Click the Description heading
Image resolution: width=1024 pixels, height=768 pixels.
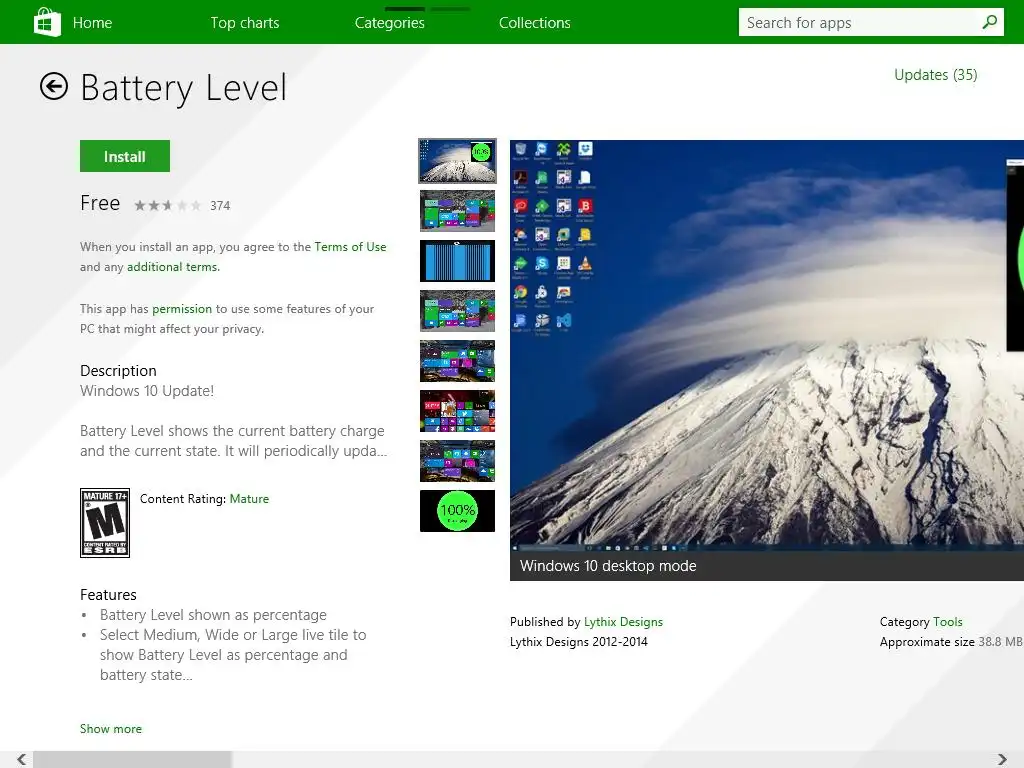(118, 371)
